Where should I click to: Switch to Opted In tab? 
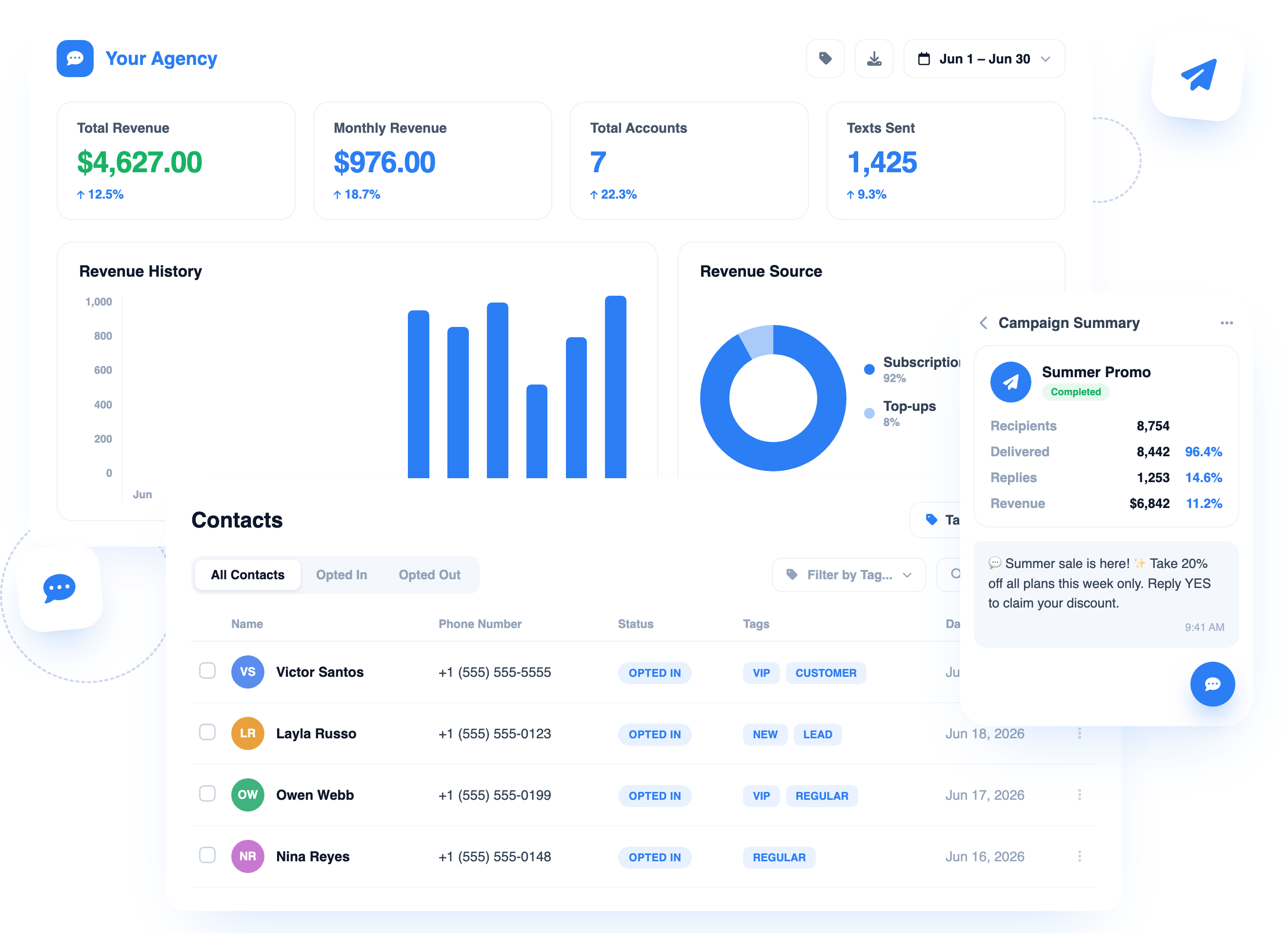coord(342,575)
